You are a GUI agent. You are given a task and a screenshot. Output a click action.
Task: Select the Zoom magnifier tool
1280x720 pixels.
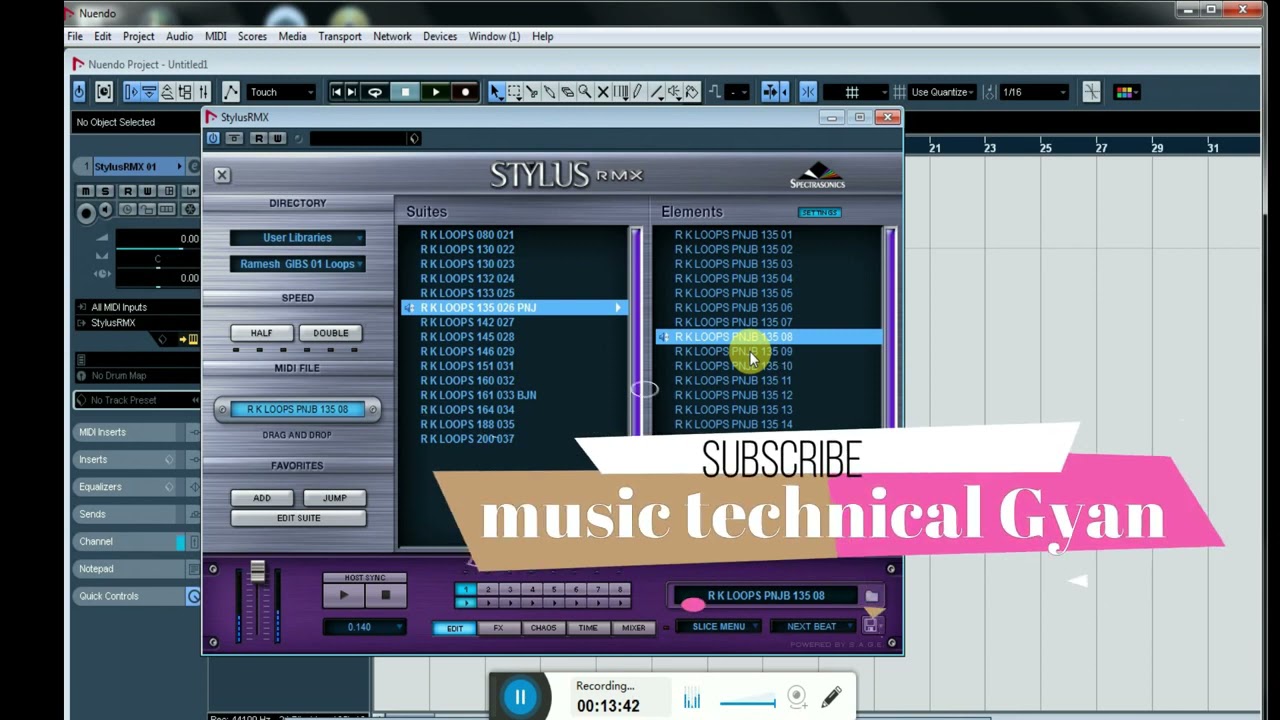pyautogui.click(x=585, y=92)
